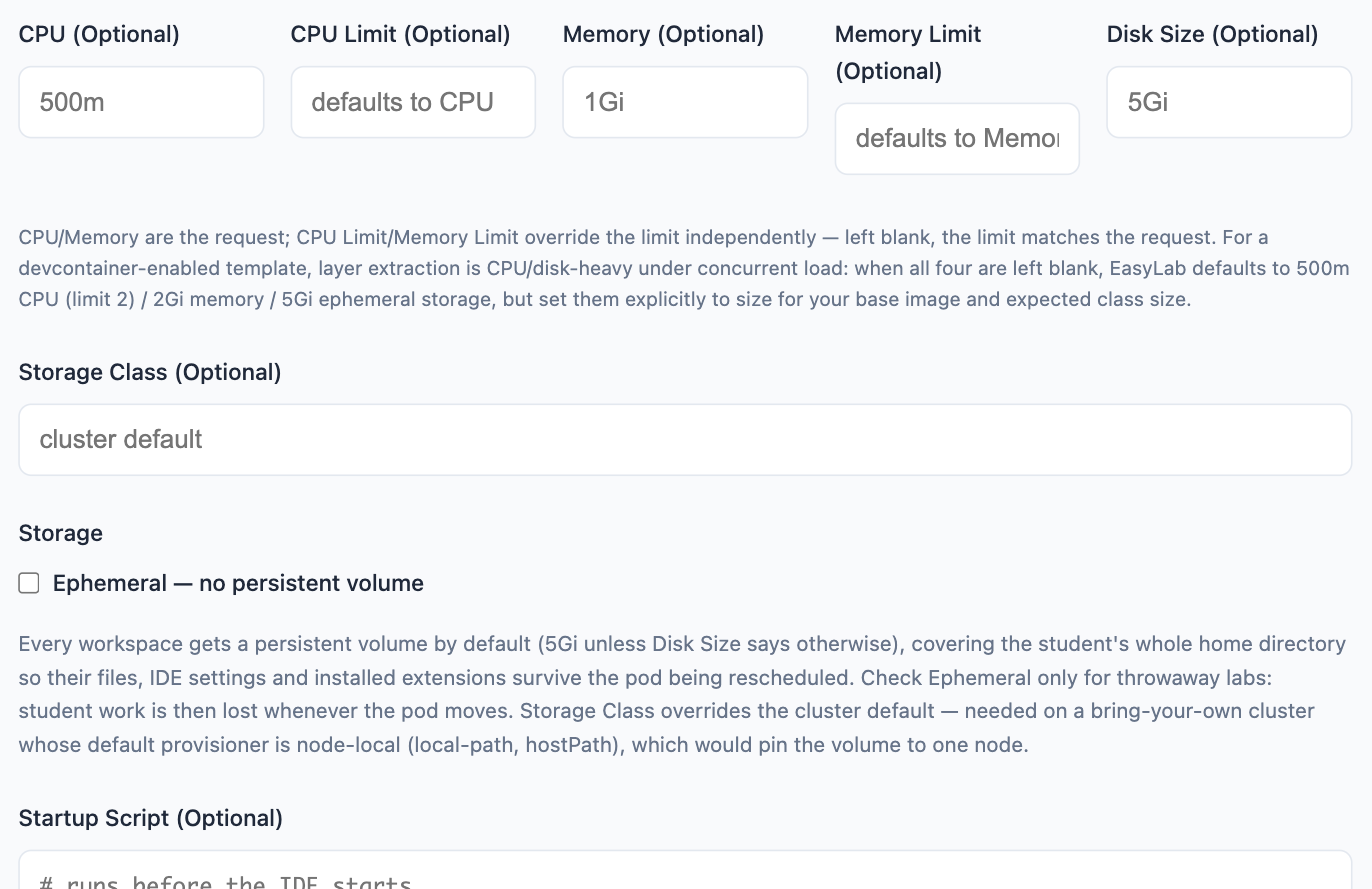The width and height of the screenshot is (1372, 889).
Task: Click the 'Disk Size (Optional)' label
Action: pyautogui.click(x=1212, y=34)
